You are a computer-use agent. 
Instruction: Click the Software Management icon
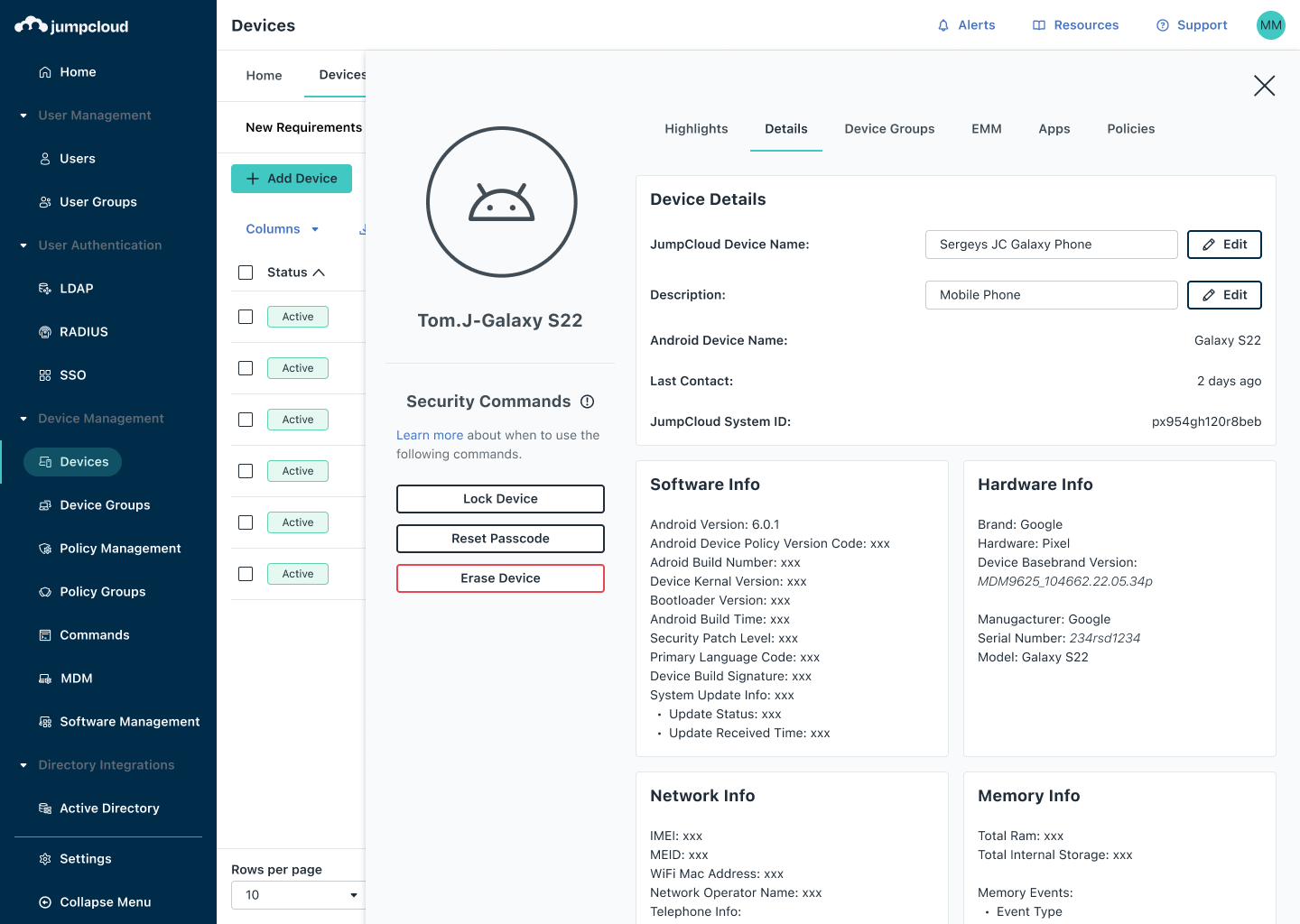[x=45, y=722]
